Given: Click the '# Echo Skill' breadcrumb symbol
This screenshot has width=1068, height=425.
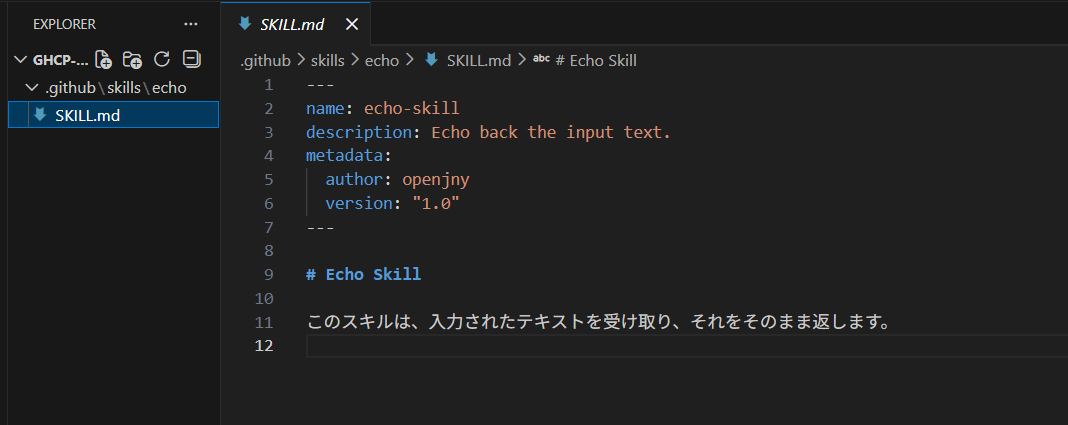Looking at the screenshot, I should click(x=596, y=60).
